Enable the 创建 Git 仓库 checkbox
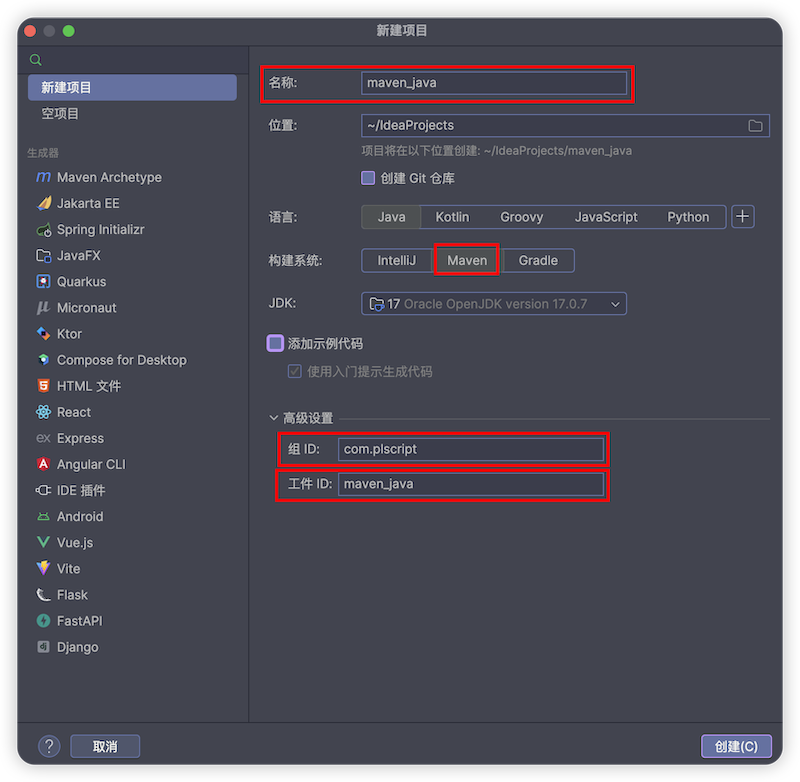This screenshot has width=800, height=782. (x=368, y=178)
